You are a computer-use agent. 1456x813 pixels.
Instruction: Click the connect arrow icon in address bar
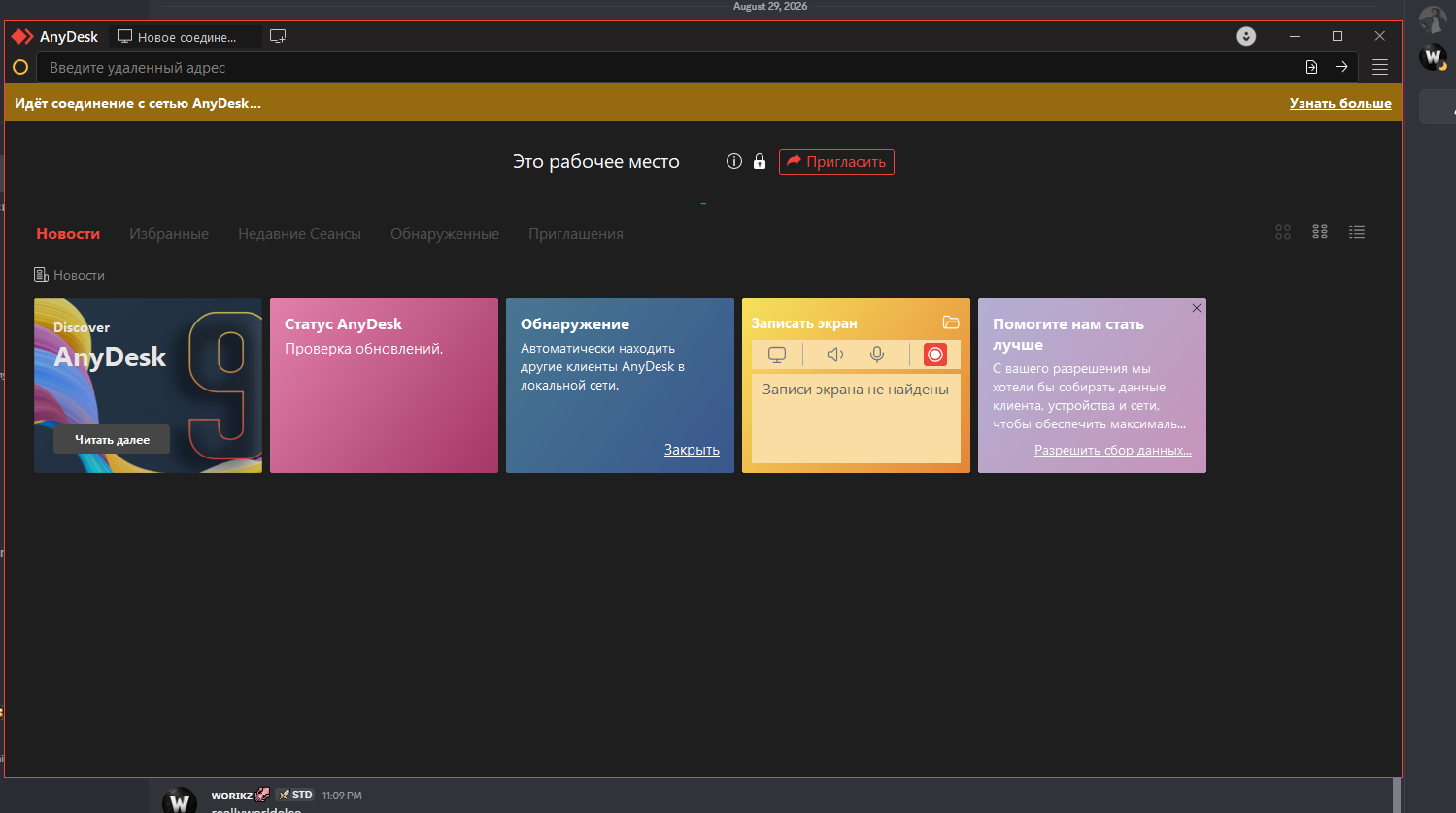point(1341,67)
